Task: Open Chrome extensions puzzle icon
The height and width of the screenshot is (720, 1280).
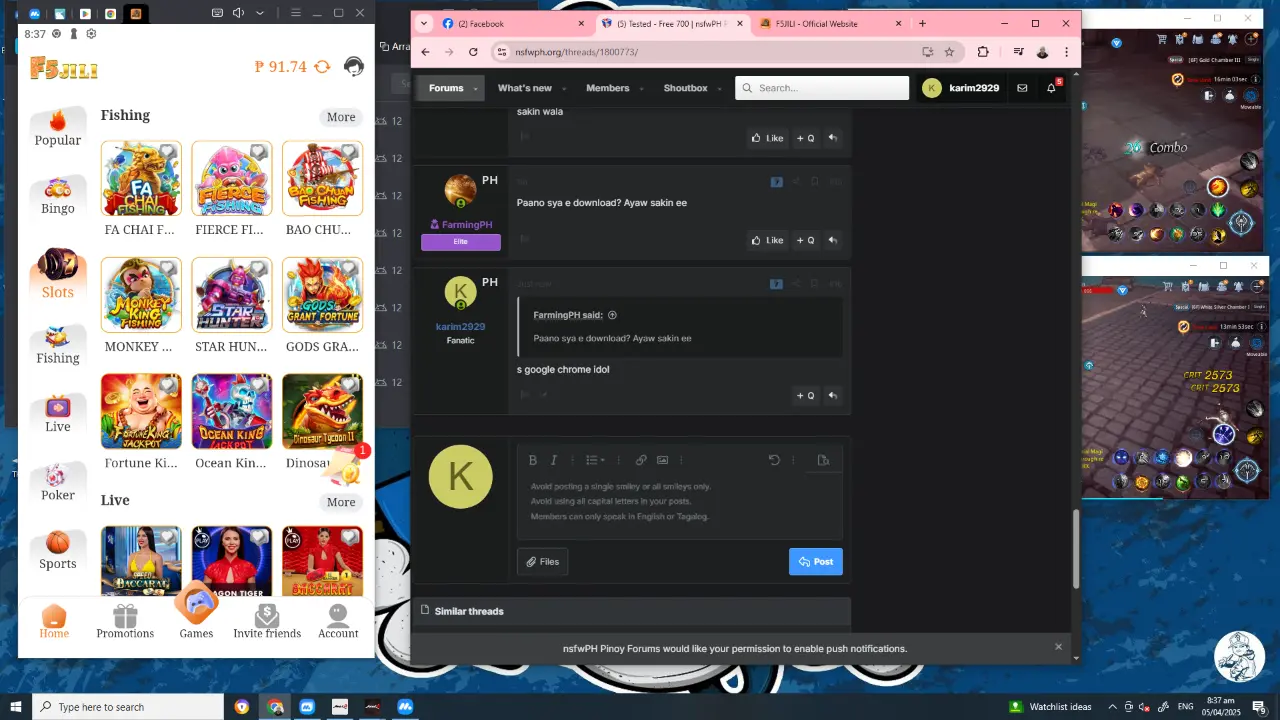Action: tap(983, 52)
